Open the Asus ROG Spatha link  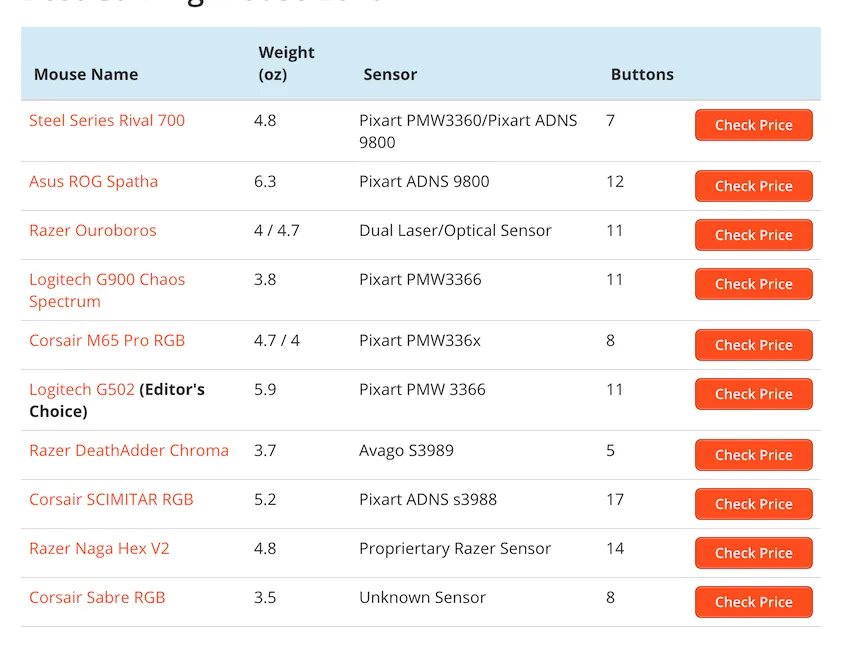[x=94, y=181]
